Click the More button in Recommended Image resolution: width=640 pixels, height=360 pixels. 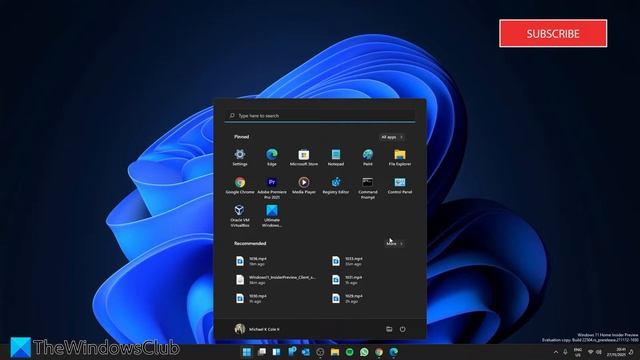click(394, 244)
